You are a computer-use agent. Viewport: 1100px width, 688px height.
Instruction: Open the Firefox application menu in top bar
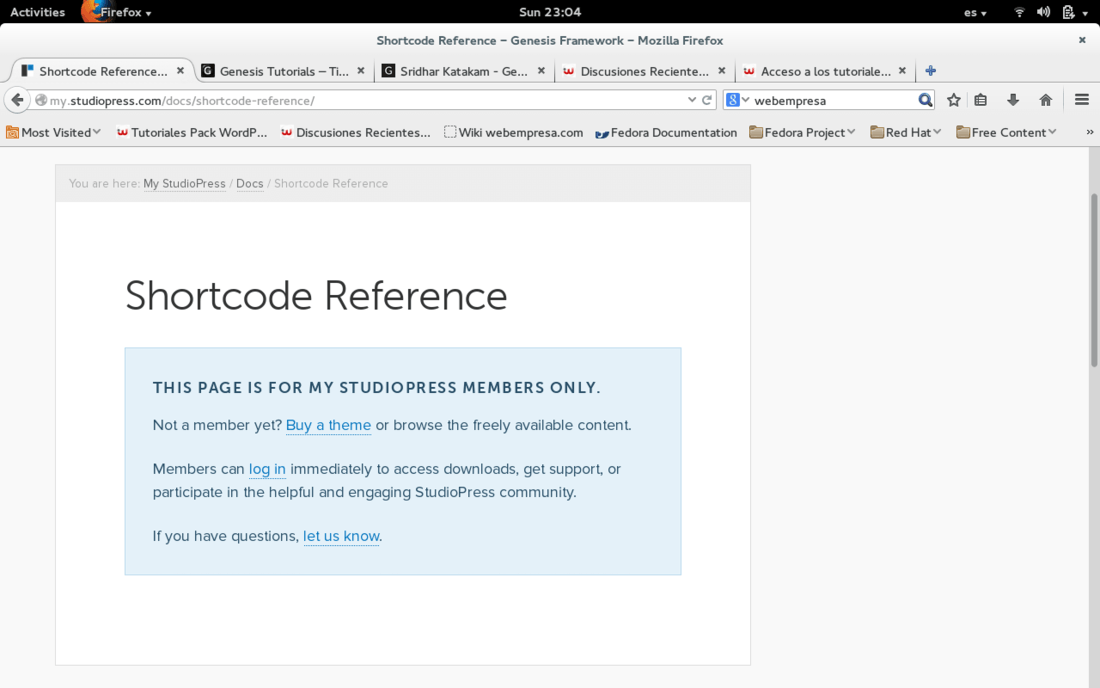click(x=116, y=12)
